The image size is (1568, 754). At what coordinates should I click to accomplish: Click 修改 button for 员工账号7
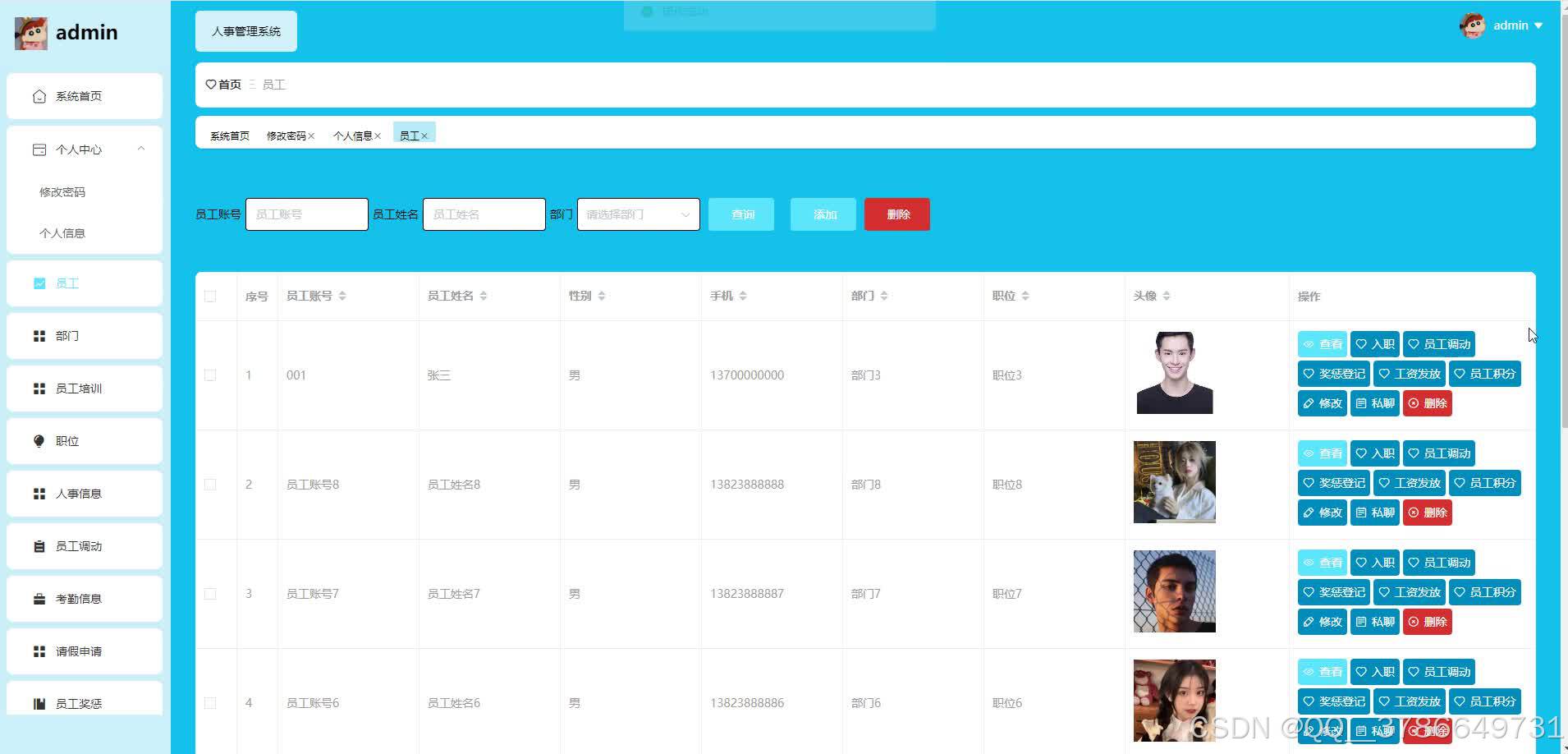[x=1323, y=622]
